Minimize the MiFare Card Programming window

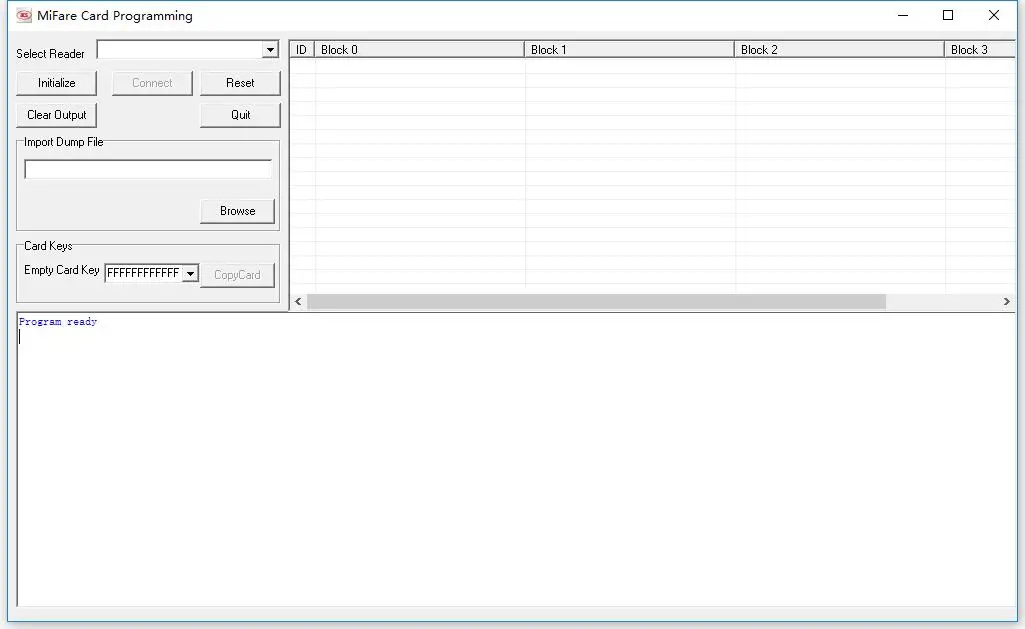[x=903, y=15]
